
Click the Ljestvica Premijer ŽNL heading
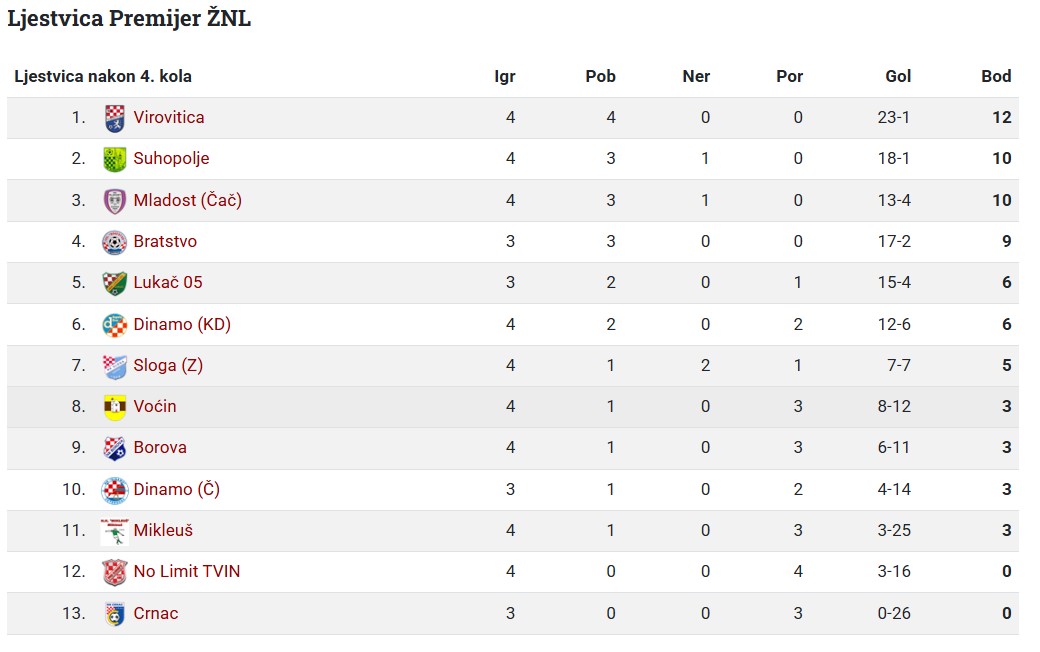point(129,18)
